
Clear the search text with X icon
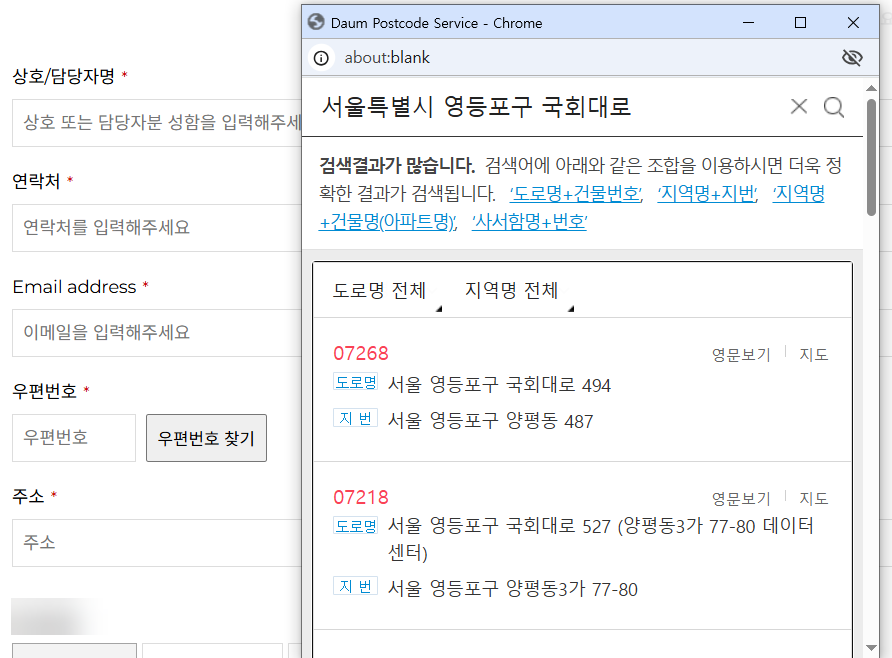pos(799,106)
